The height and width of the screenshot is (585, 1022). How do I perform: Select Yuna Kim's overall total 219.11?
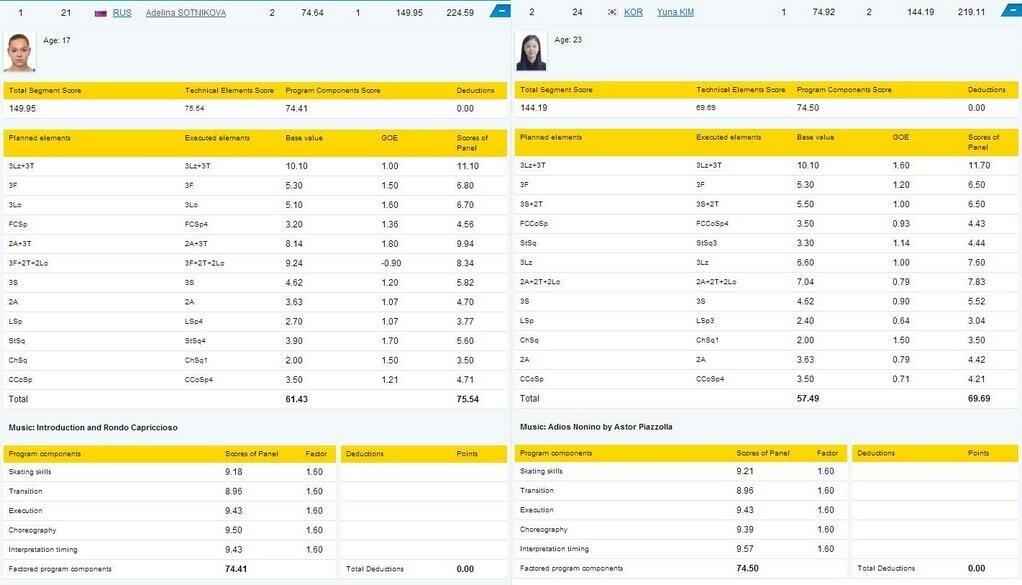tap(971, 12)
